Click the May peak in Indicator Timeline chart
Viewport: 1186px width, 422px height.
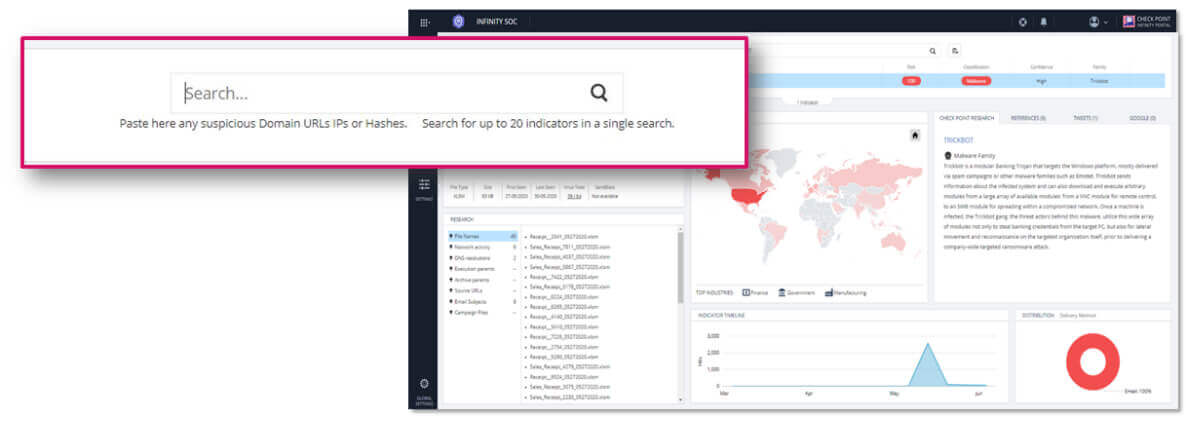coord(928,345)
